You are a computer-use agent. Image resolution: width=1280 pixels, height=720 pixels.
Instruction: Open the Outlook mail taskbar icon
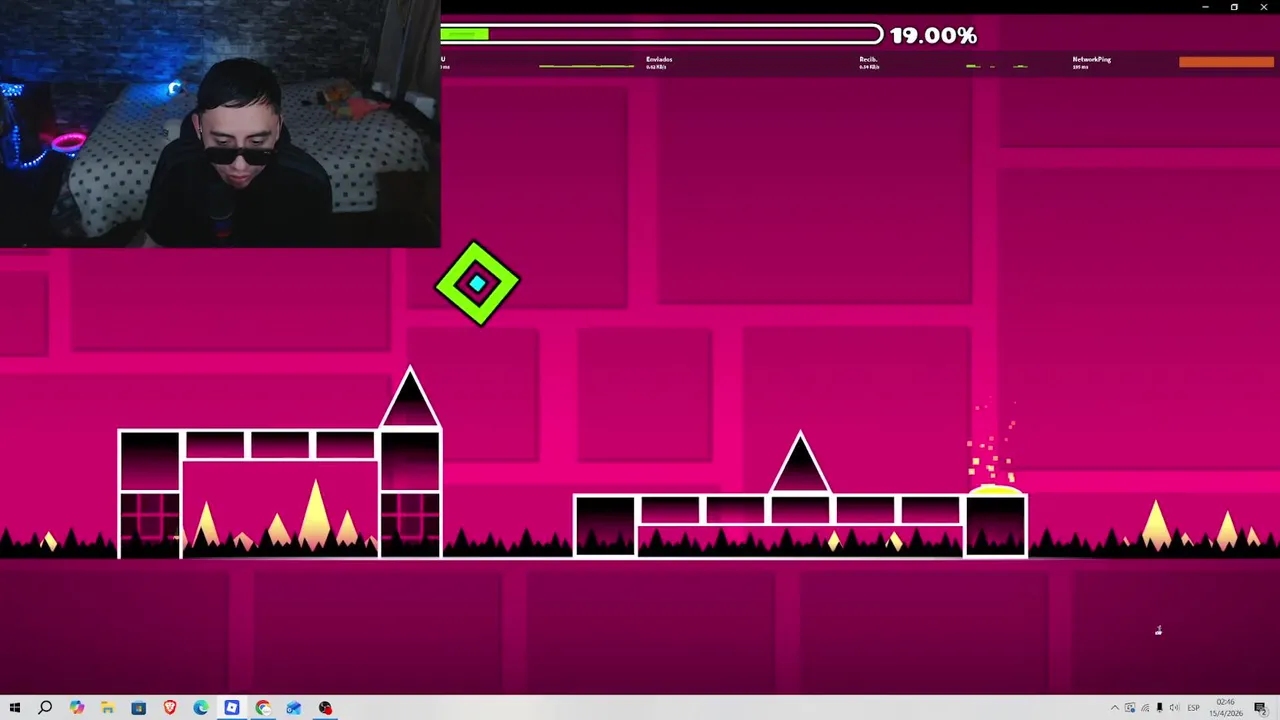(294, 708)
